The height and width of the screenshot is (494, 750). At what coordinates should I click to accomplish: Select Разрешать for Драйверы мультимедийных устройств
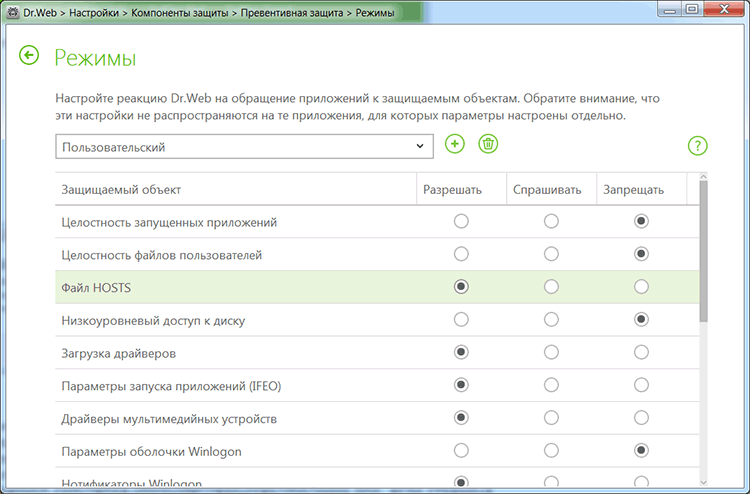[461, 418]
